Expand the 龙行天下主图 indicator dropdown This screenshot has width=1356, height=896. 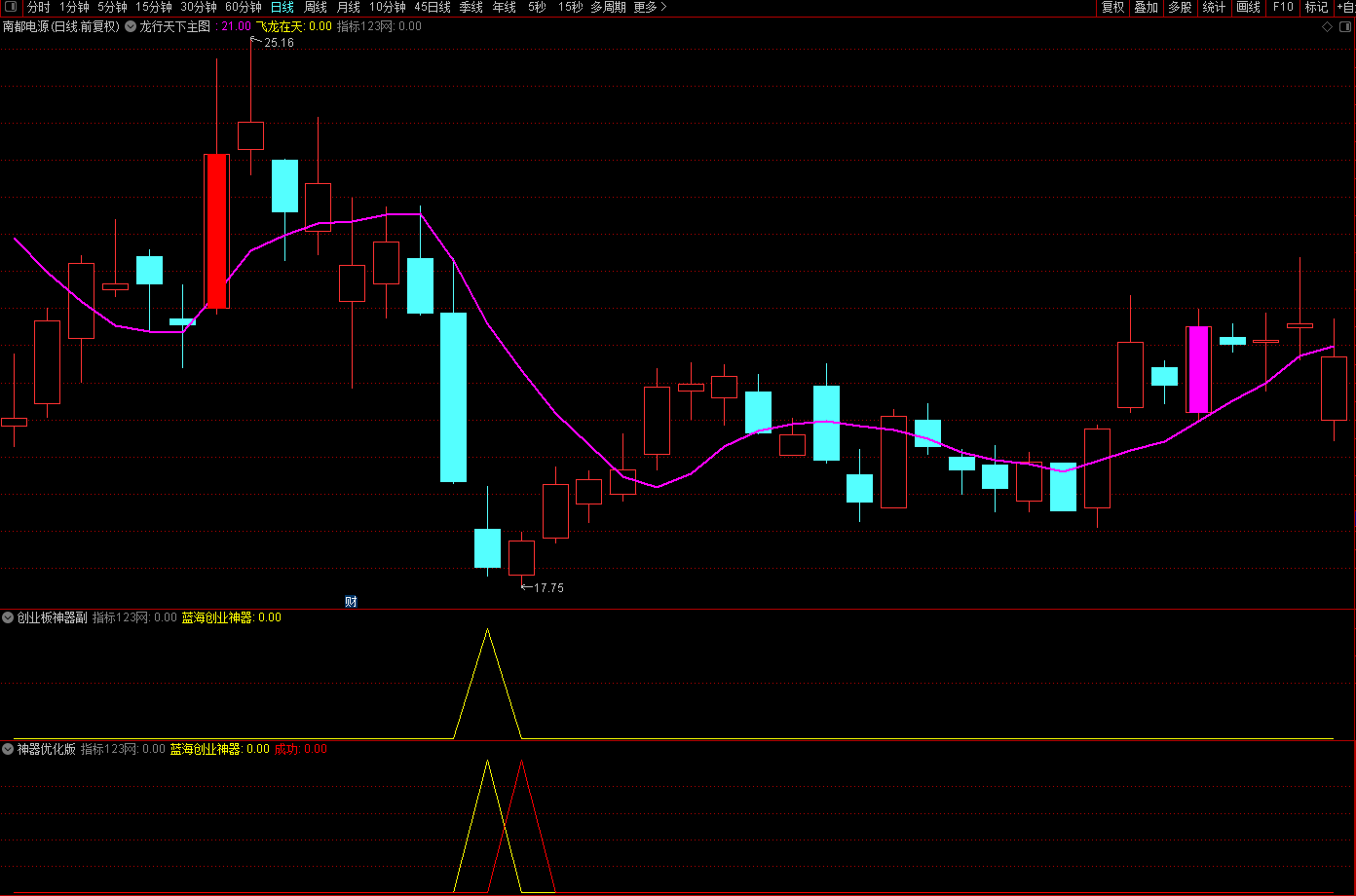click(131, 26)
